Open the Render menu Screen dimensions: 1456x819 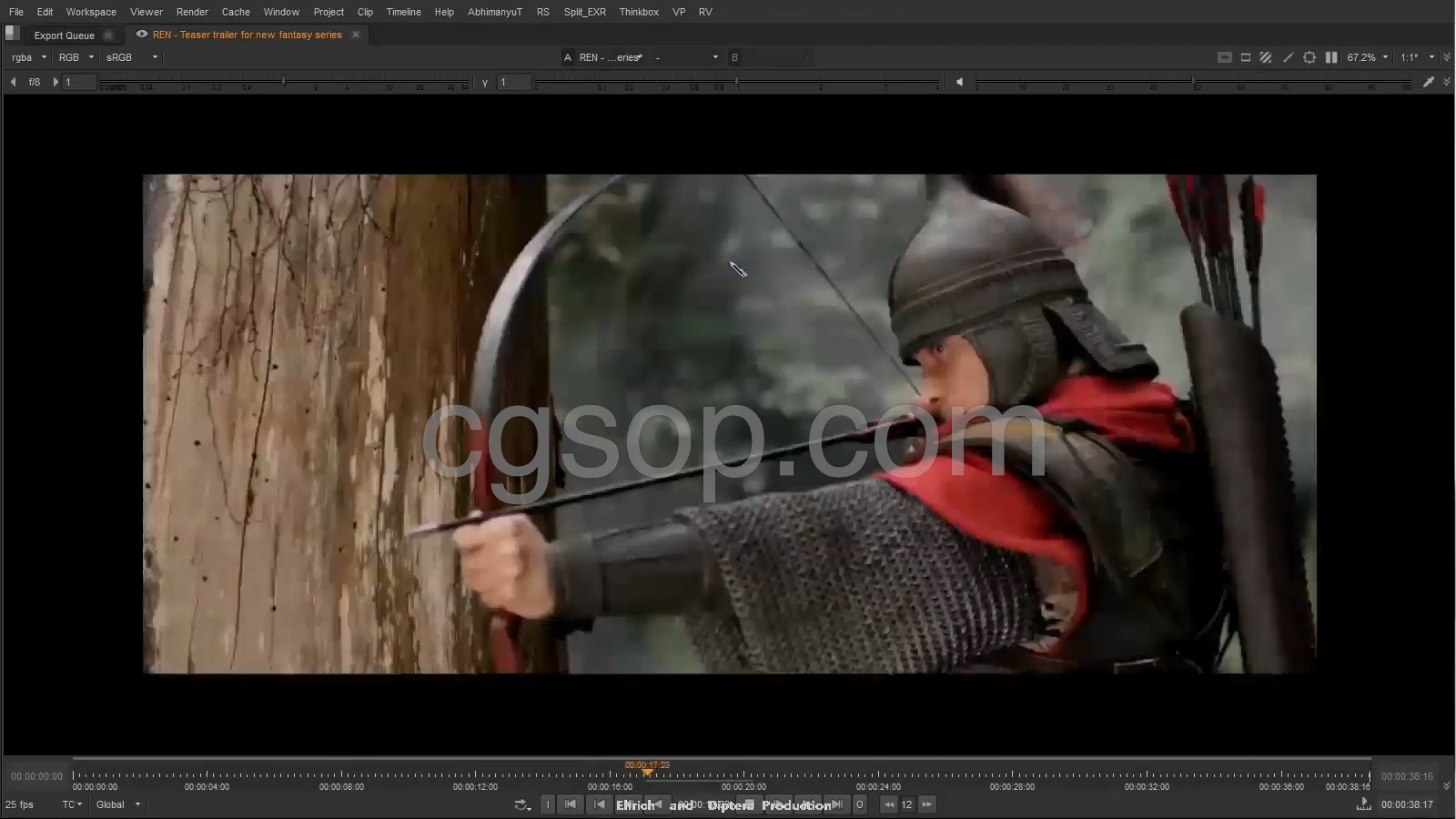point(192,12)
